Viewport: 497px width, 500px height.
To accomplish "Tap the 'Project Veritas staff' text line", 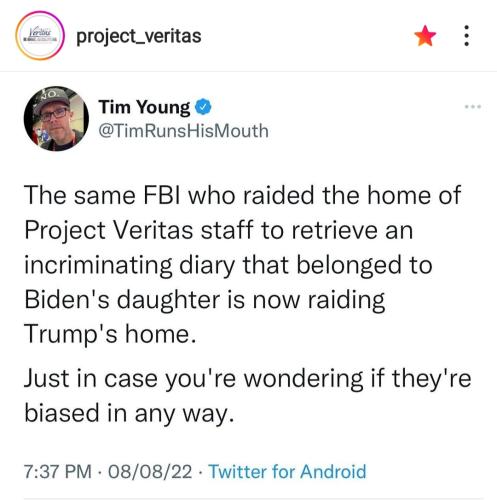I will pos(219,230).
